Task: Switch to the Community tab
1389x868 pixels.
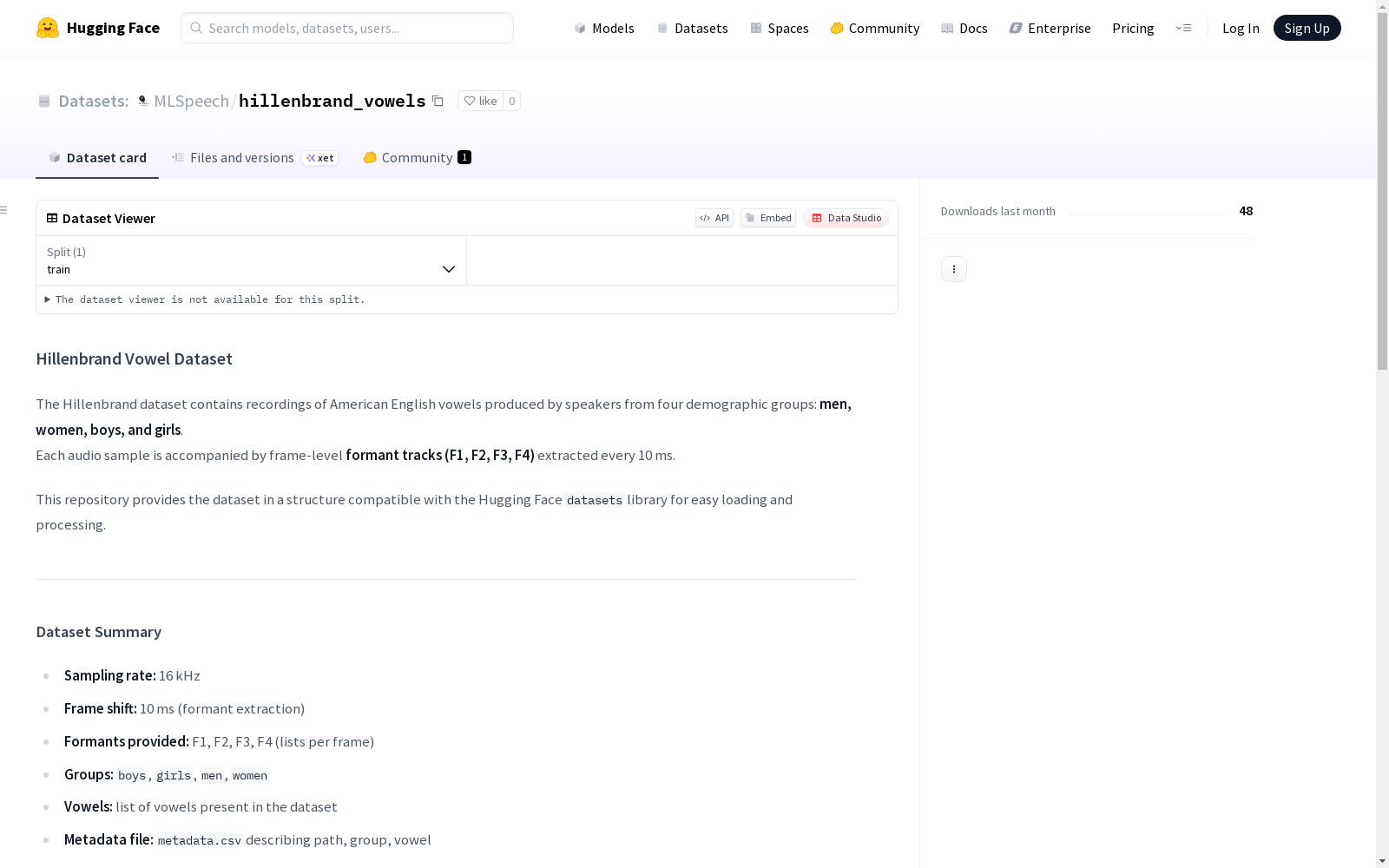Action: (417, 157)
